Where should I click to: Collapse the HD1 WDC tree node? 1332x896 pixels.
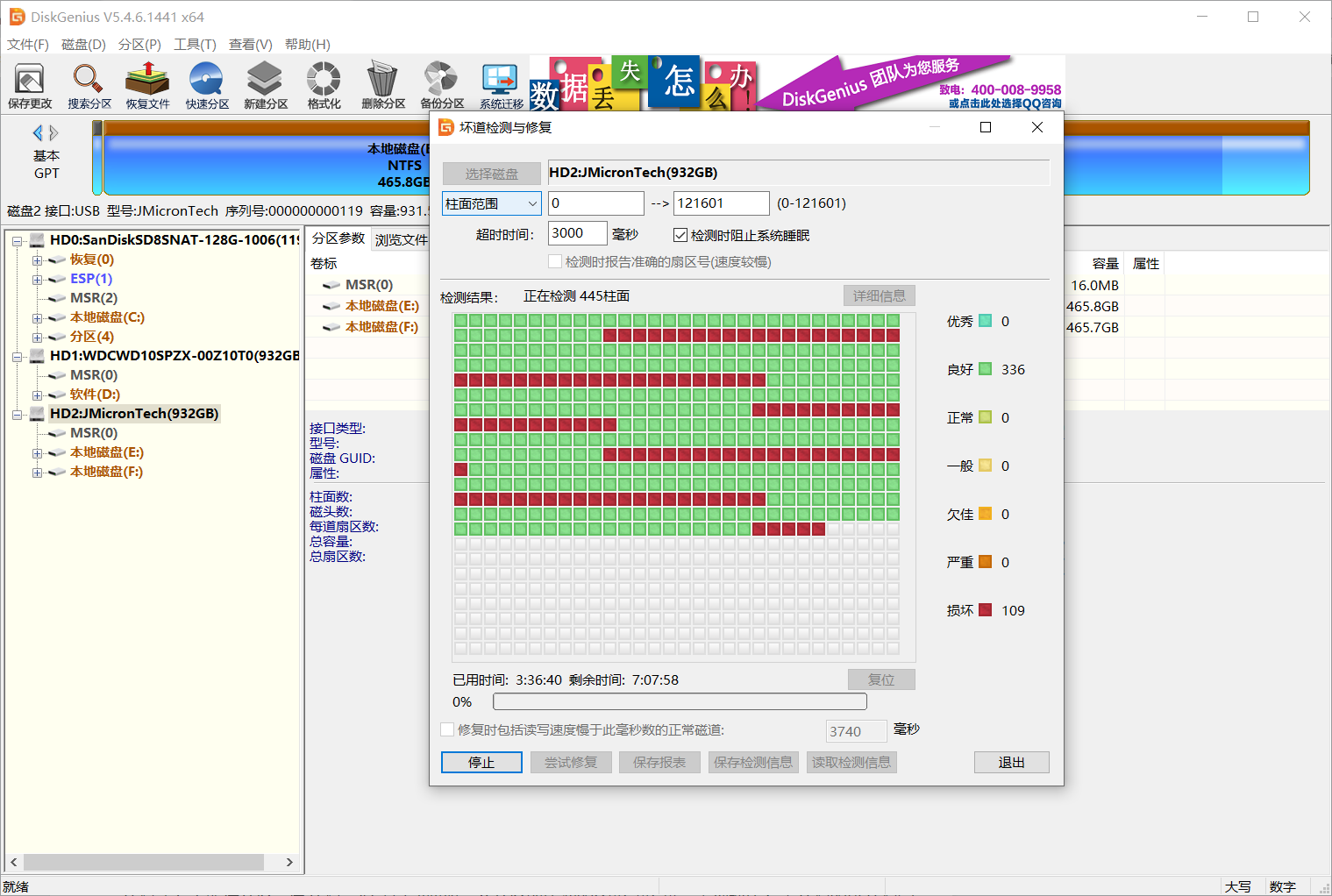(x=17, y=357)
